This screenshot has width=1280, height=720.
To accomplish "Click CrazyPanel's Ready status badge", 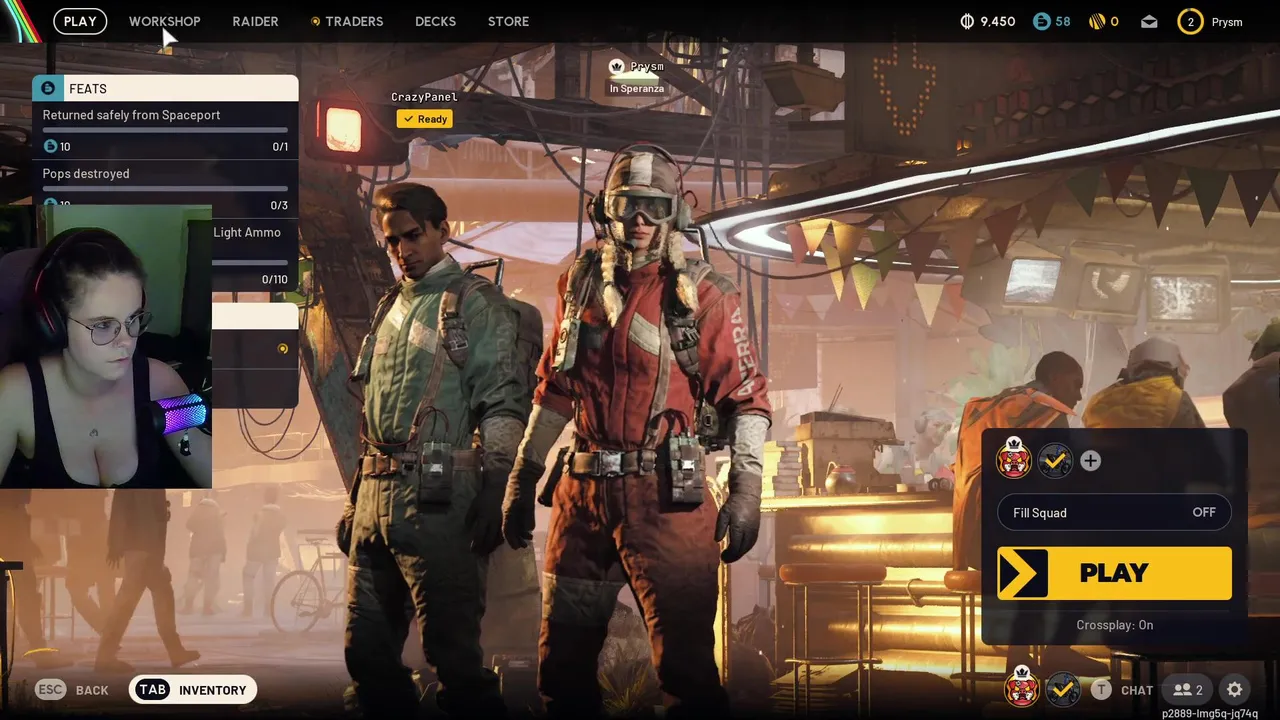I will [x=425, y=119].
